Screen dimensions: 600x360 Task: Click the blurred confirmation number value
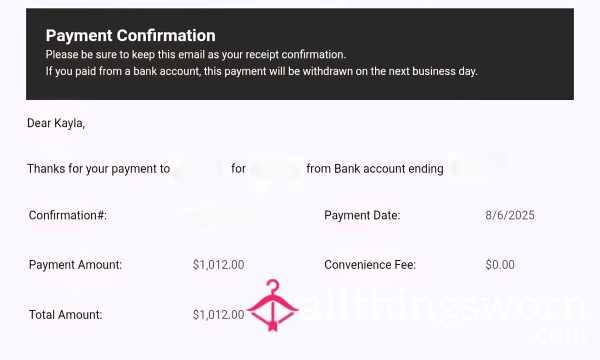point(228,216)
